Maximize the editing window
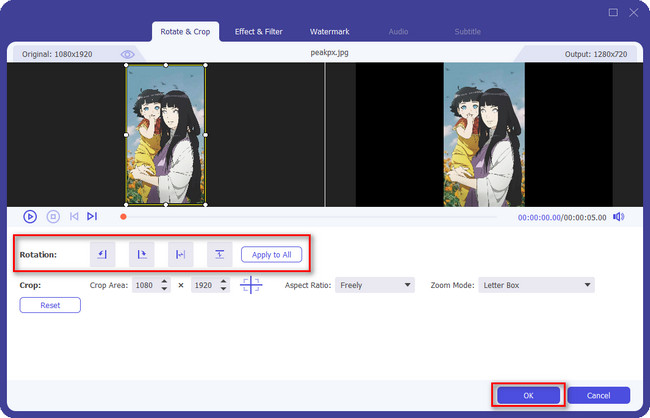The height and width of the screenshot is (418, 650). pos(613,12)
